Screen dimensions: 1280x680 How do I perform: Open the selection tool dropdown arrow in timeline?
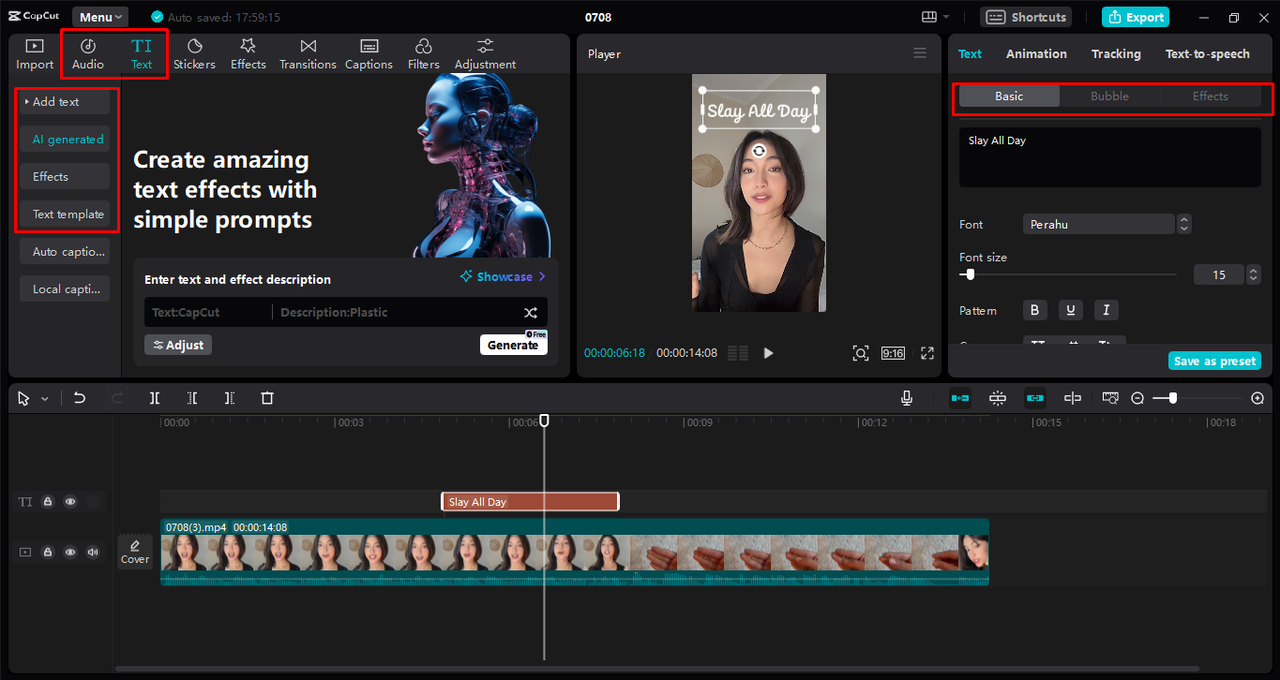coord(44,399)
